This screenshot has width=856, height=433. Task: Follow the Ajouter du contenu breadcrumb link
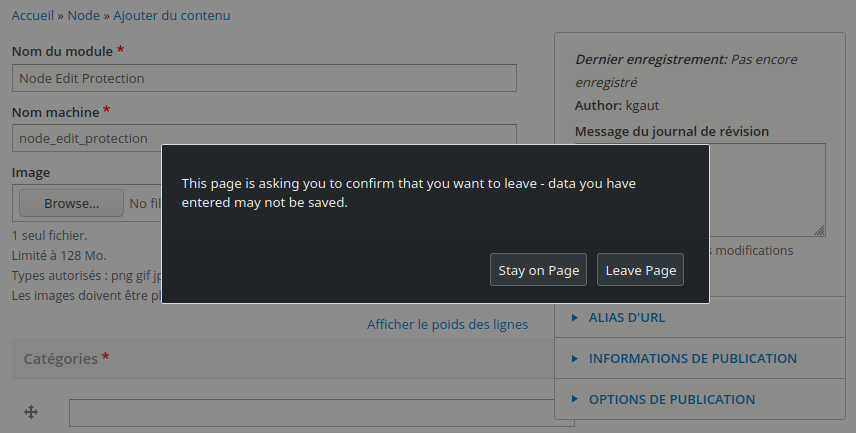[171, 16]
